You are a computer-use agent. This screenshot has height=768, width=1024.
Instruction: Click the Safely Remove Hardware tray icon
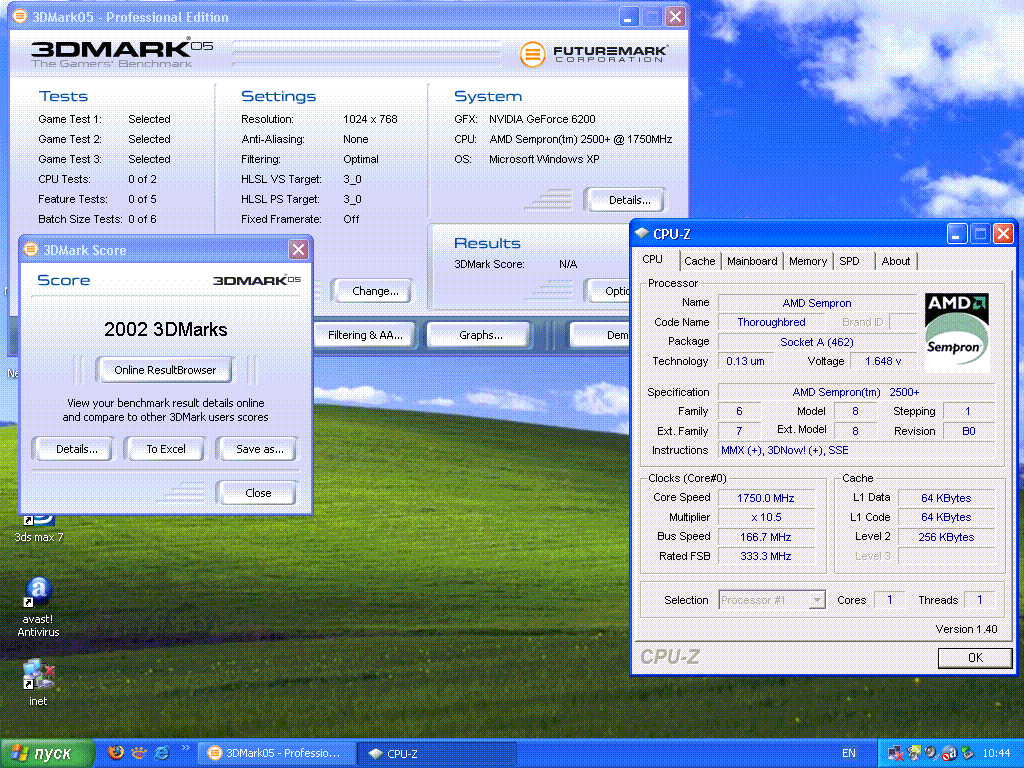pos(967,754)
